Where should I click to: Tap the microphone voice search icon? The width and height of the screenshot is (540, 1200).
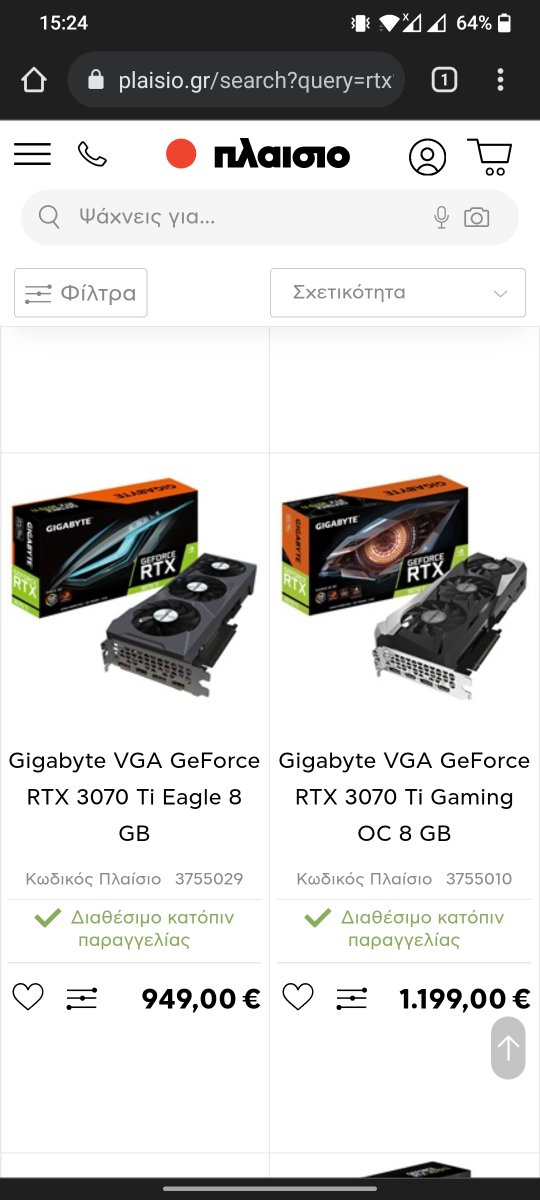click(441, 217)
